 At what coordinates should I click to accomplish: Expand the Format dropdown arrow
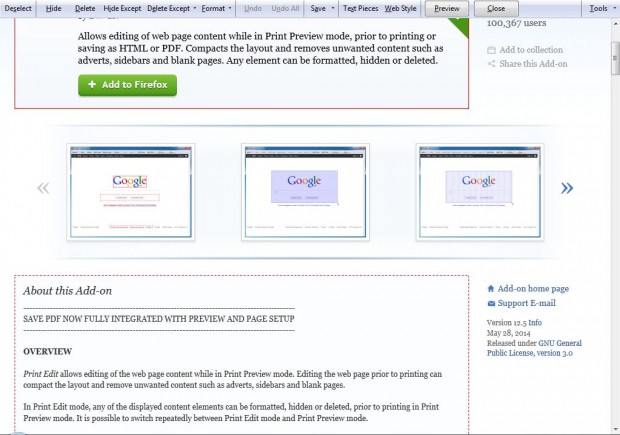[x=230, y=8]
